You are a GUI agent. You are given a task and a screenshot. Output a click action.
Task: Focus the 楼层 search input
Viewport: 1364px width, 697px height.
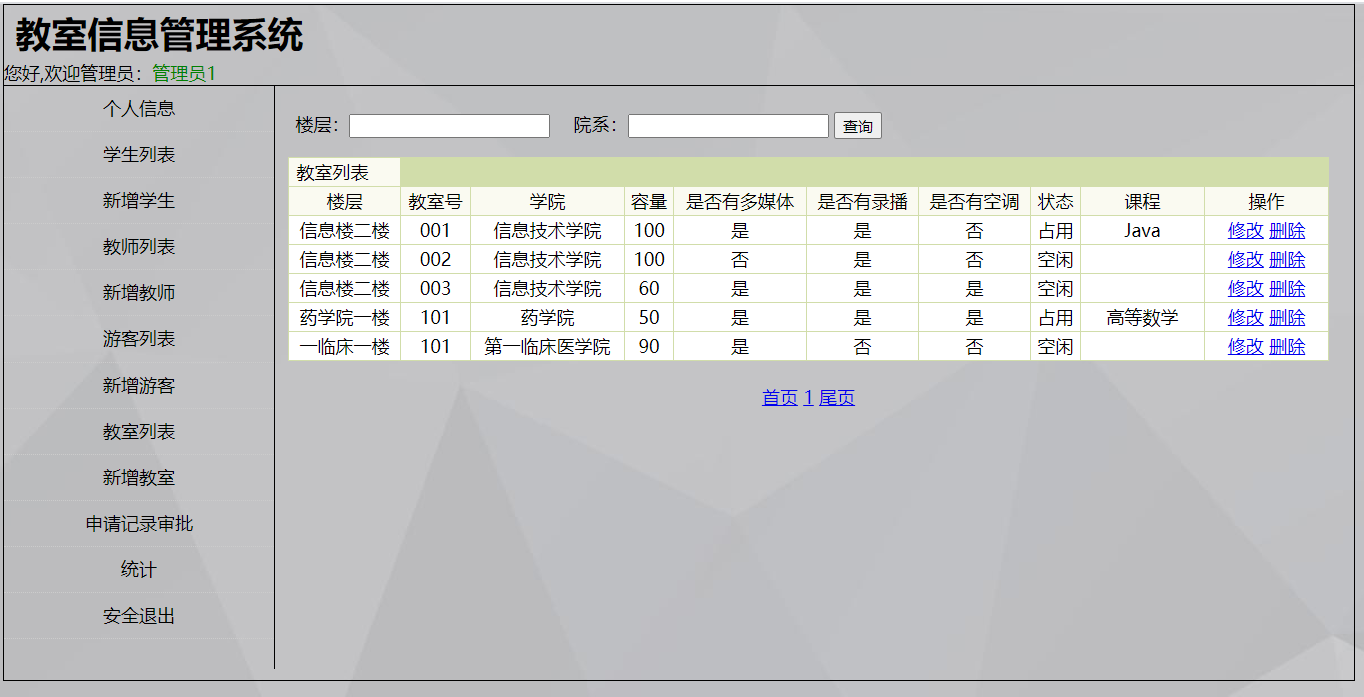[x=449, y=126]
